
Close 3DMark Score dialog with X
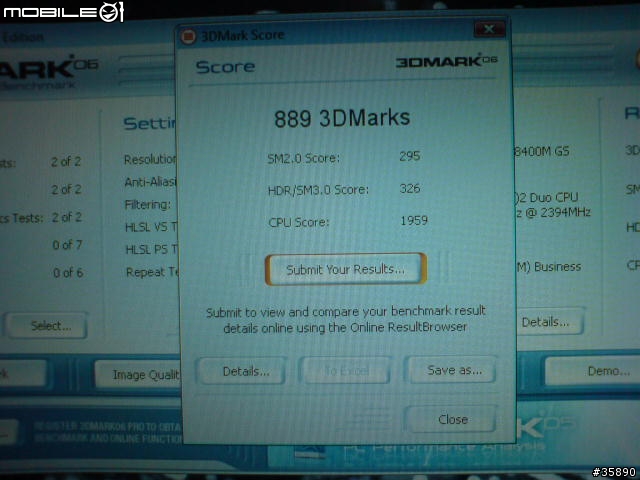489,29
